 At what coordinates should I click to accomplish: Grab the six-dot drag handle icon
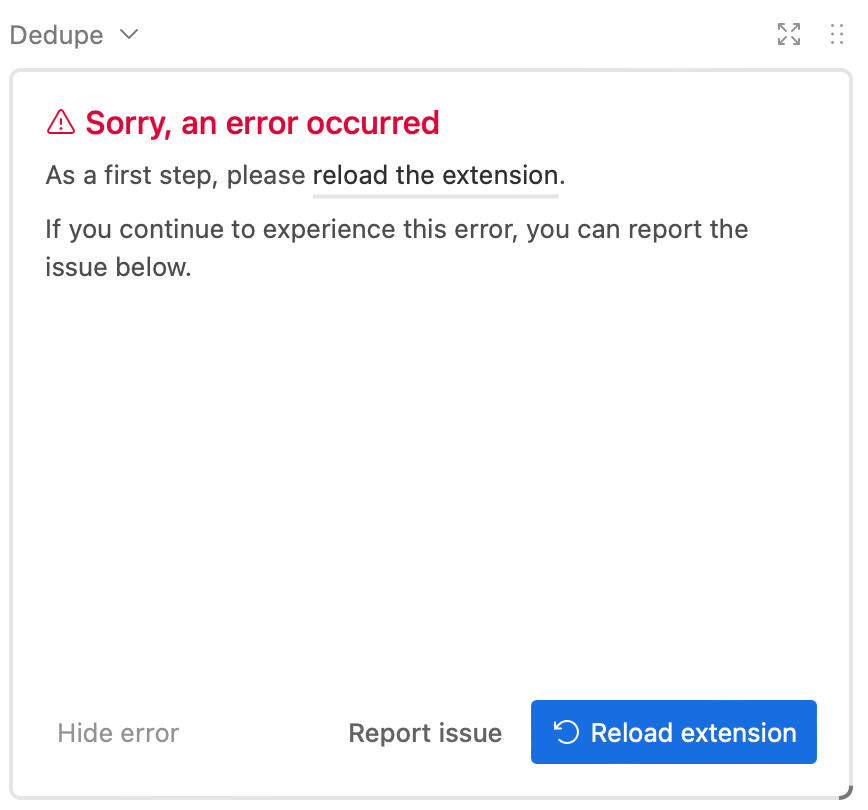837,34
